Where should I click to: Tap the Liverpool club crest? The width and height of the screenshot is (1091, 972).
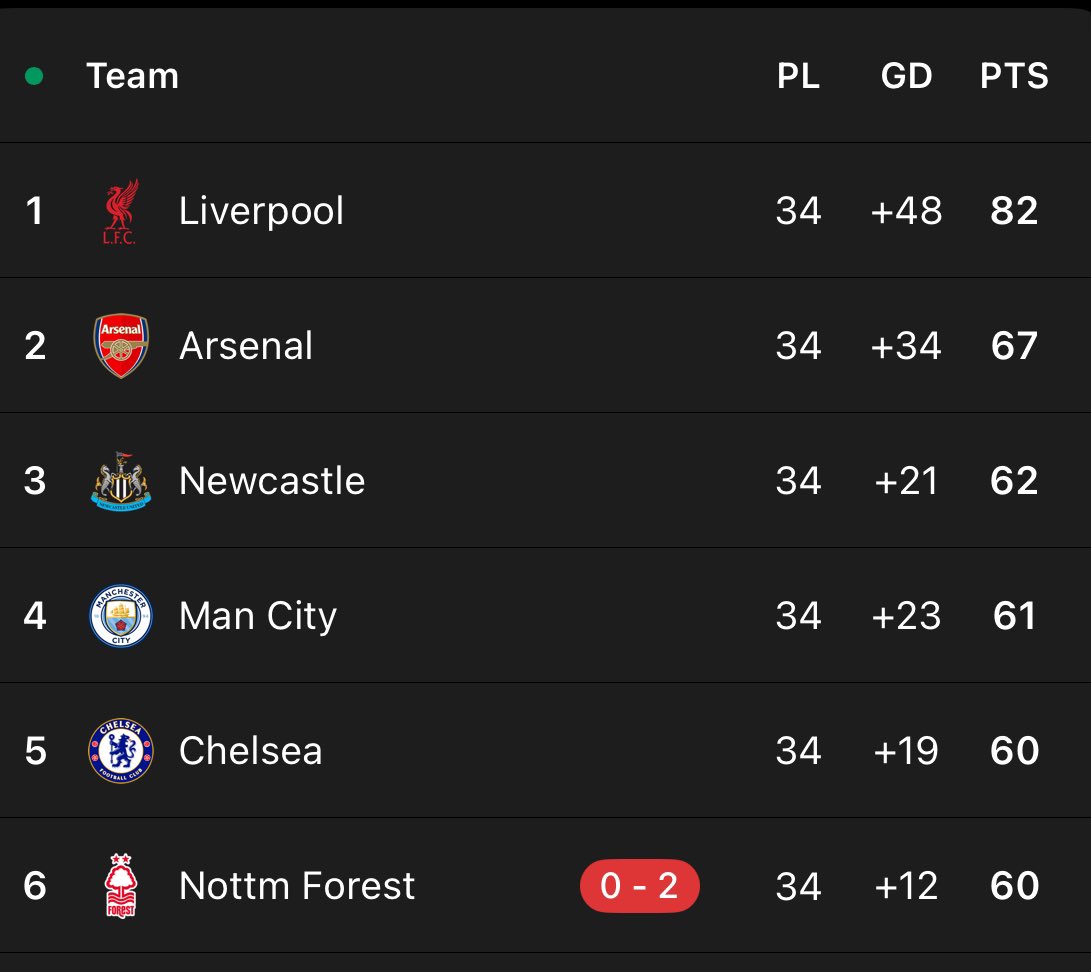click(x=121, y=211)
